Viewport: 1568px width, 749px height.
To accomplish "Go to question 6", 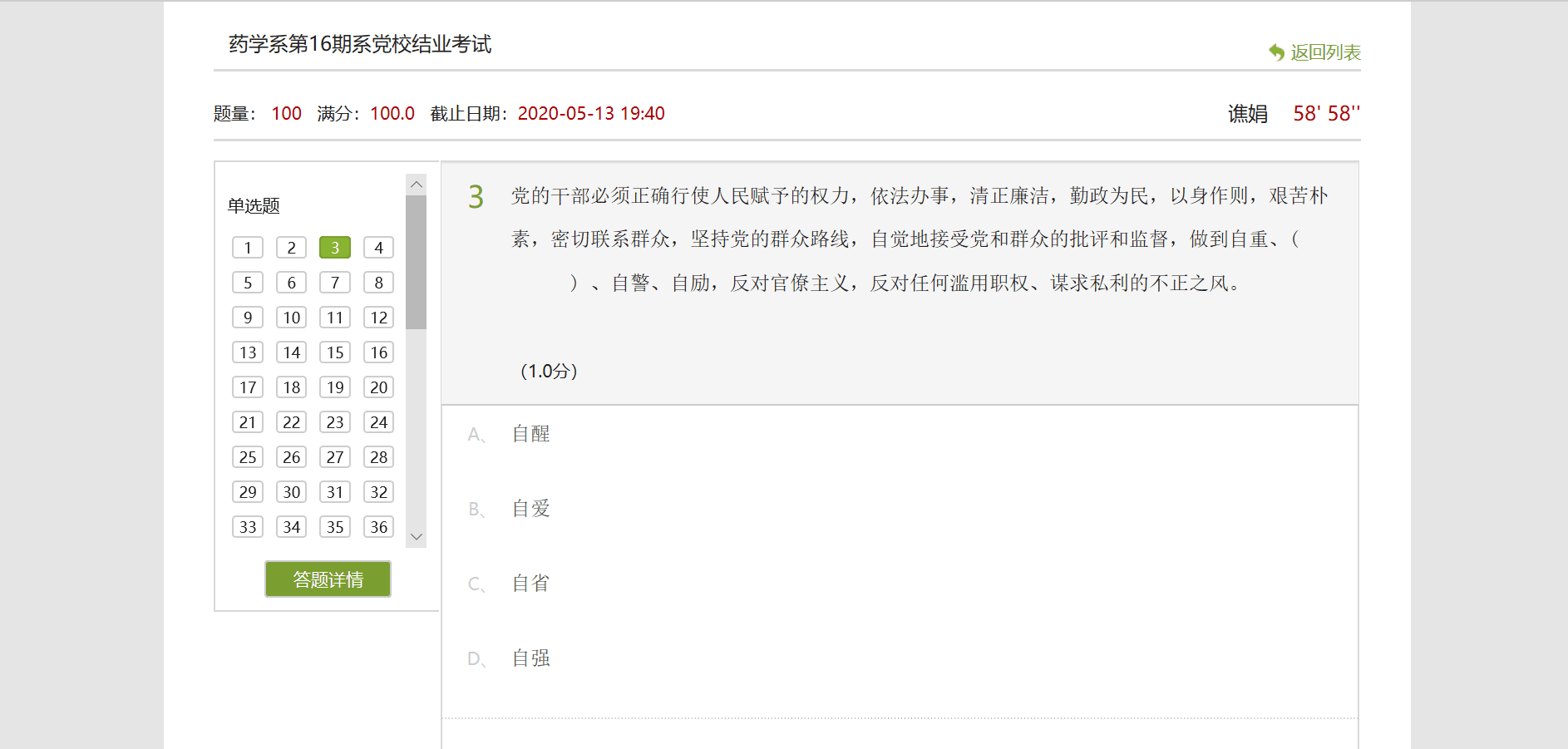I will [291, 283].
